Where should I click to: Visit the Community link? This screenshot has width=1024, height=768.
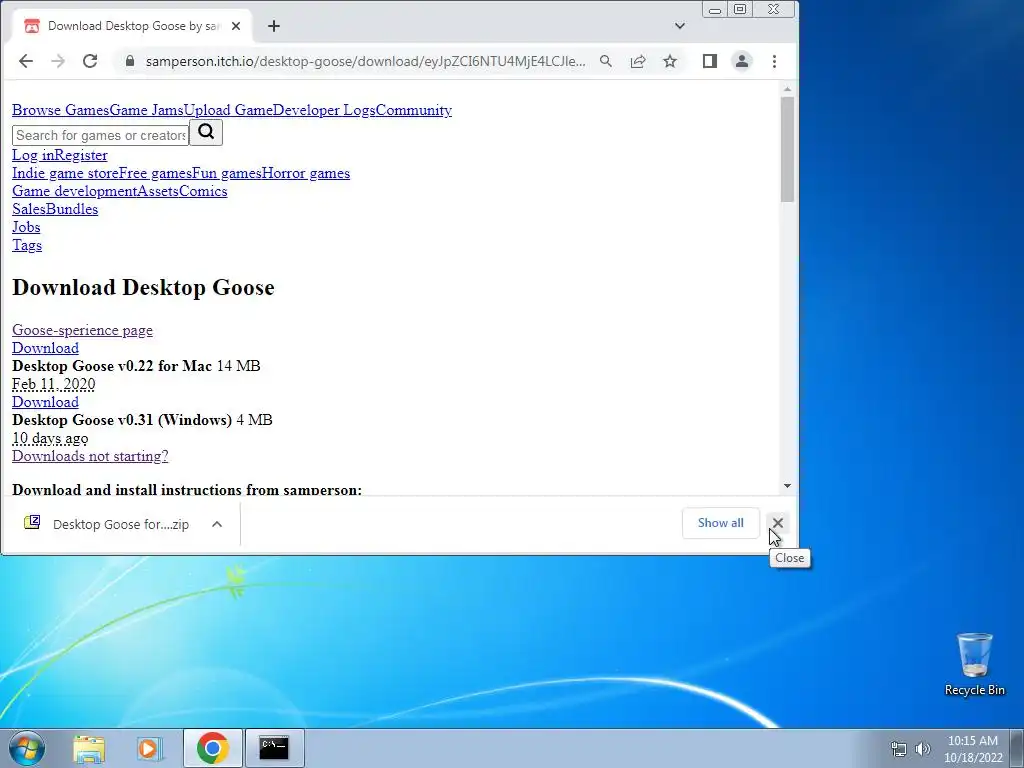[x=413, y=110]
